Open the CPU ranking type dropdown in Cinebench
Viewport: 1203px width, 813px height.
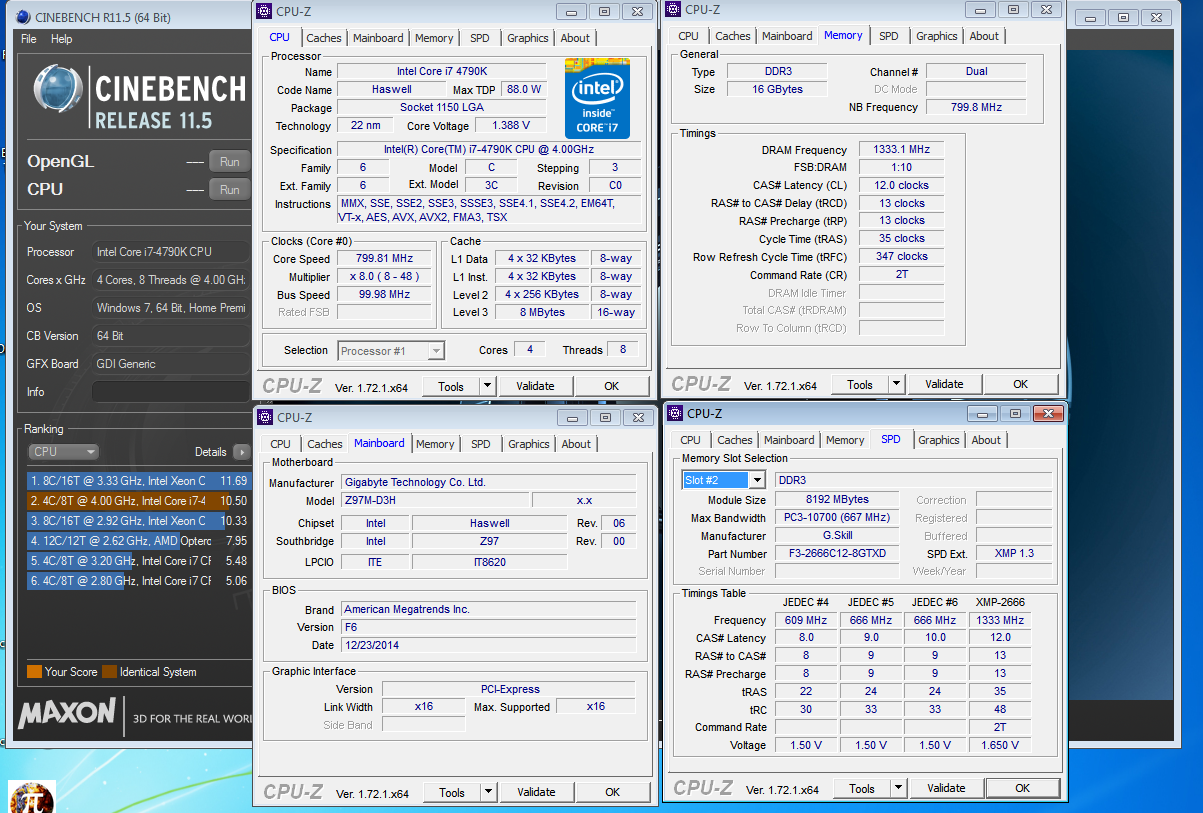pyautogui.click(x=63, y=452)
